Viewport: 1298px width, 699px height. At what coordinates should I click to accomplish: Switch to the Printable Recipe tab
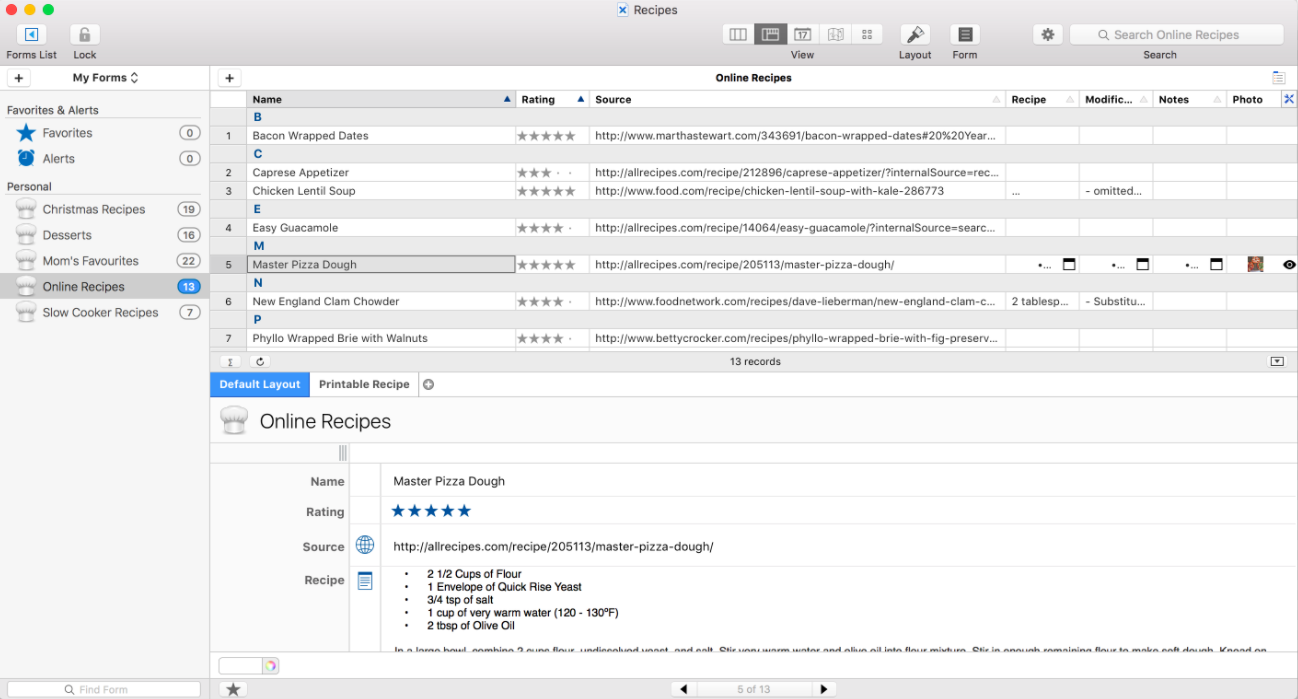[364, 384]
